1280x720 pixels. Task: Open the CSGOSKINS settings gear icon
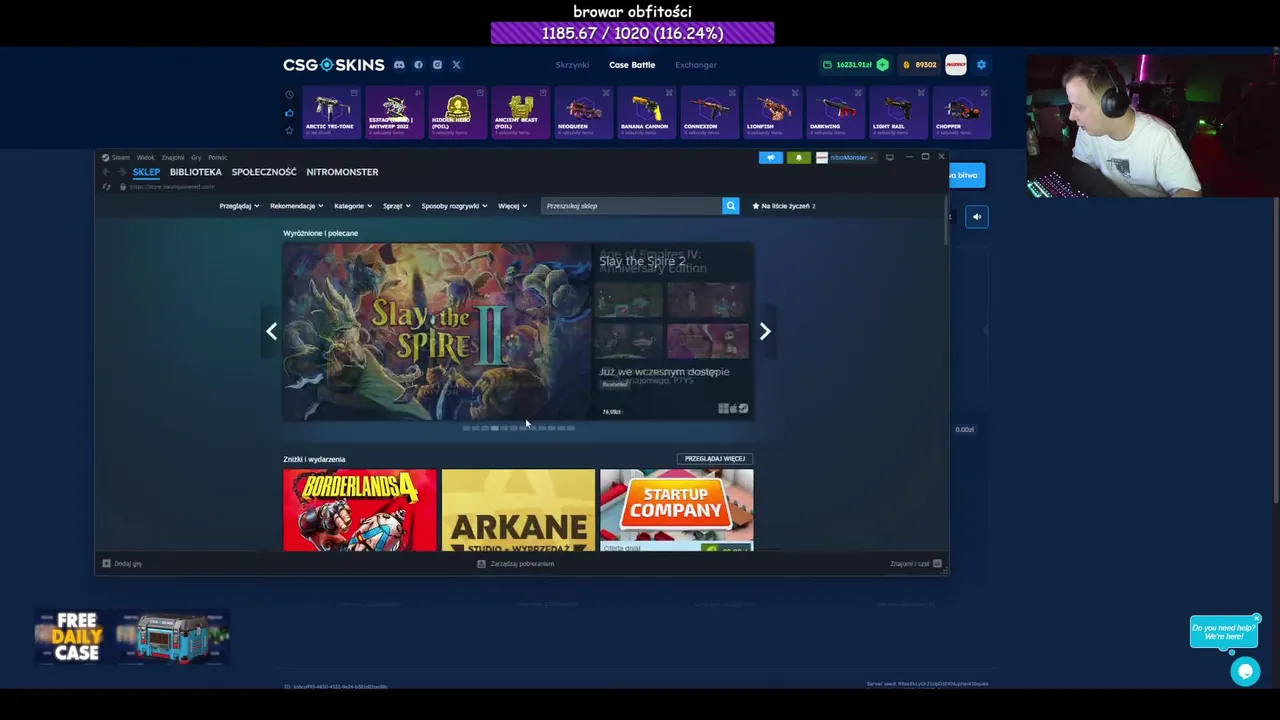[x=981, y=65]
